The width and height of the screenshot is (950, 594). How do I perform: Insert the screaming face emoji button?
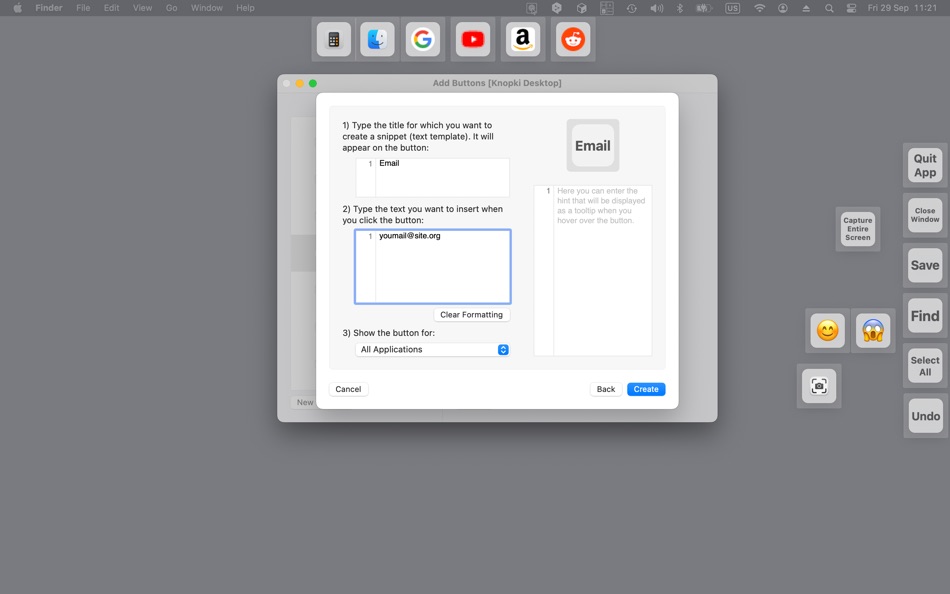(873, 330)
